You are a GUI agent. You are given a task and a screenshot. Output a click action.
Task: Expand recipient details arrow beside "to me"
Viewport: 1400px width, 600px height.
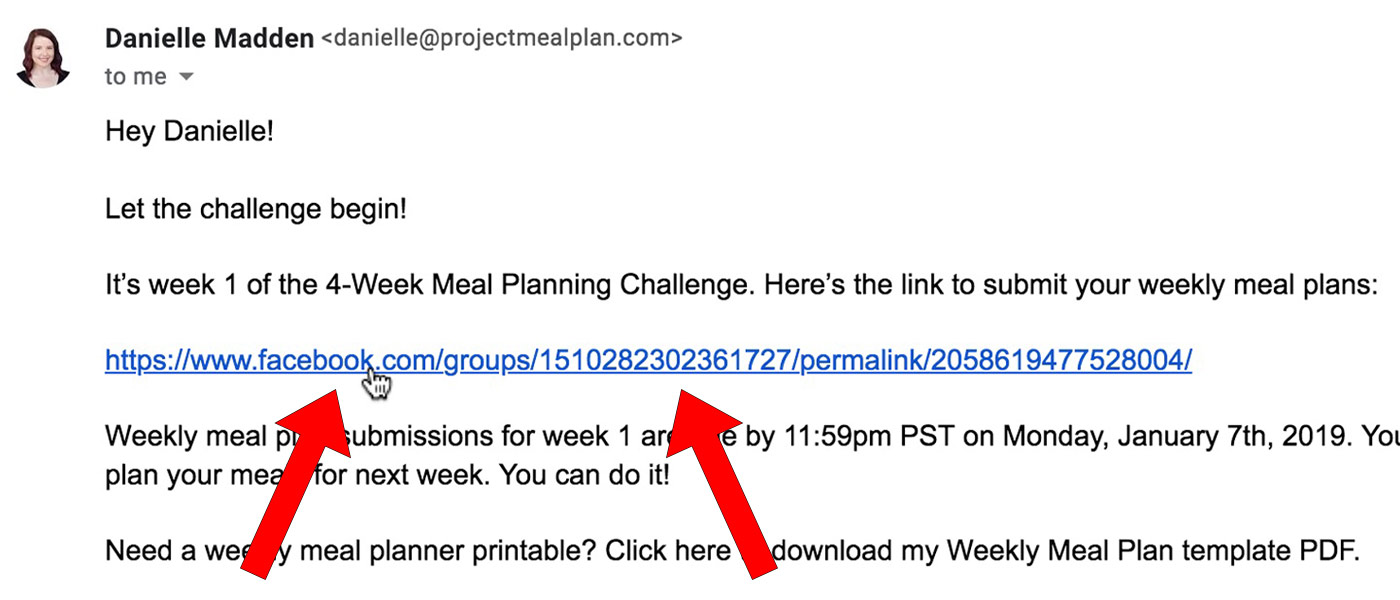pyautogui.click(x=186, y=77)
